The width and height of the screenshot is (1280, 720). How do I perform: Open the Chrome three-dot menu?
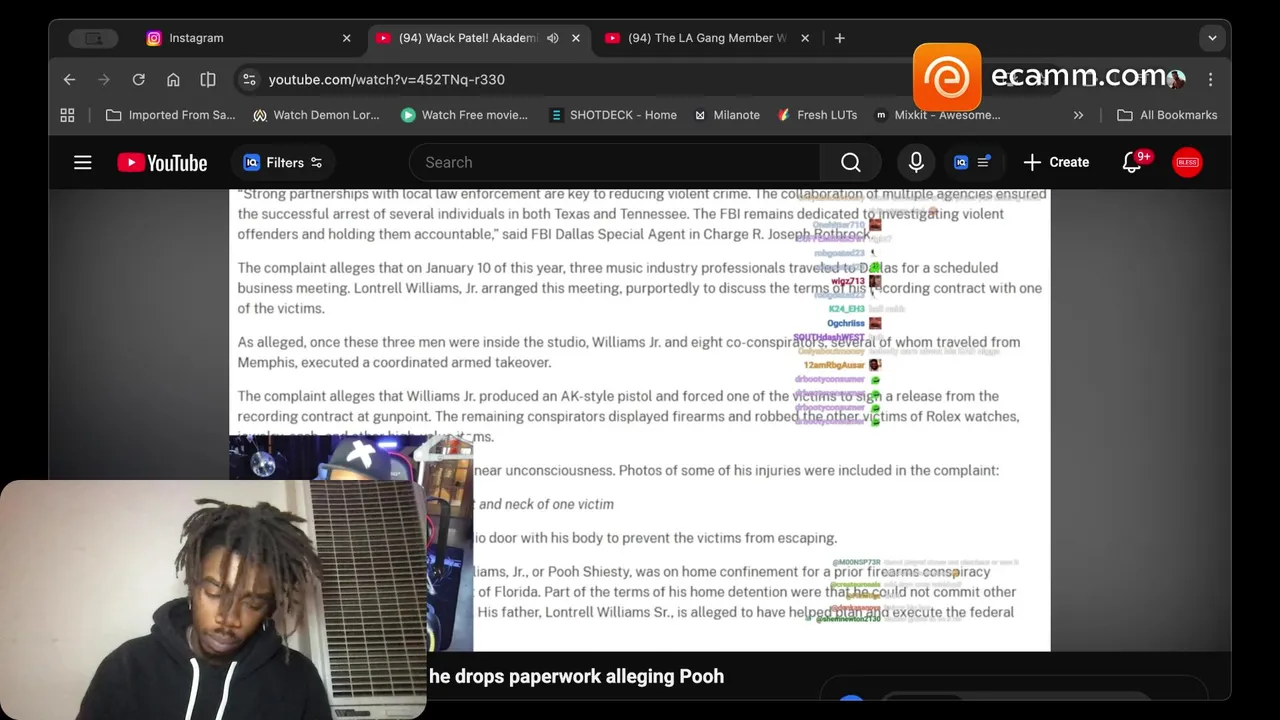point(1211,79)
